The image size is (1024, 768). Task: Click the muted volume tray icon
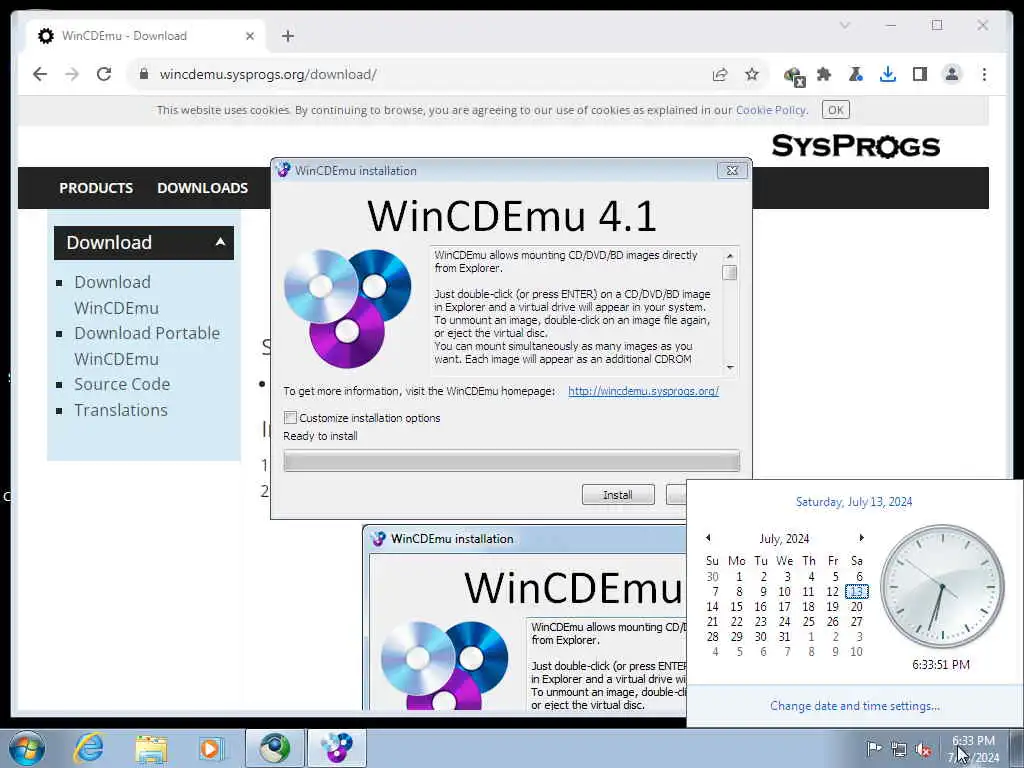923,749
